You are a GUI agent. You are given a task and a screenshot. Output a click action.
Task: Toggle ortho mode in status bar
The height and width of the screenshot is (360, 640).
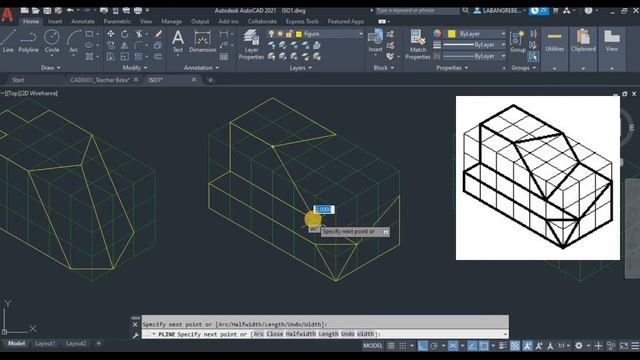coord(423,346)
